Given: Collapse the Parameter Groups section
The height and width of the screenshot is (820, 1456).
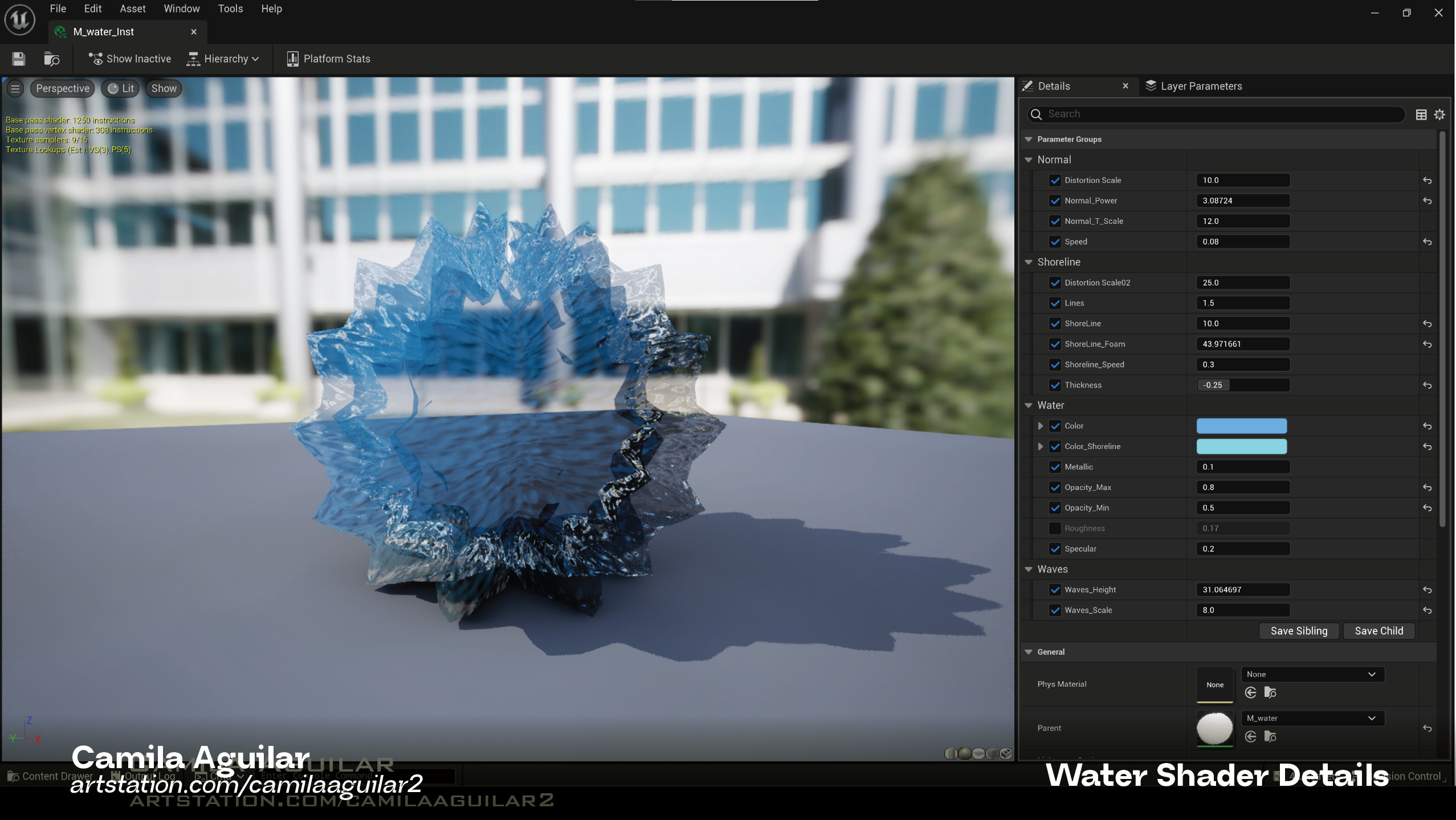Looking at the screenshot, I should [x=1029, y=139].
